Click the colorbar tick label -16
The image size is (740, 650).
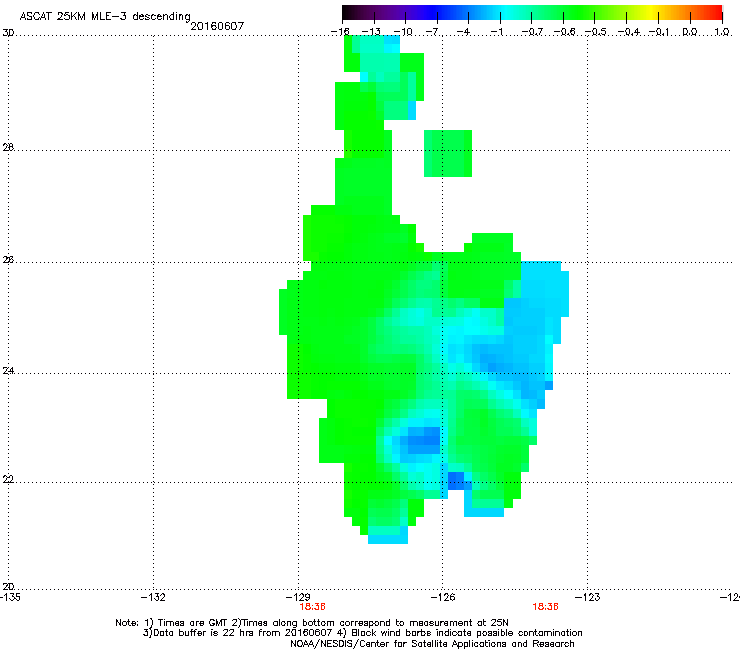click(340, 32)
